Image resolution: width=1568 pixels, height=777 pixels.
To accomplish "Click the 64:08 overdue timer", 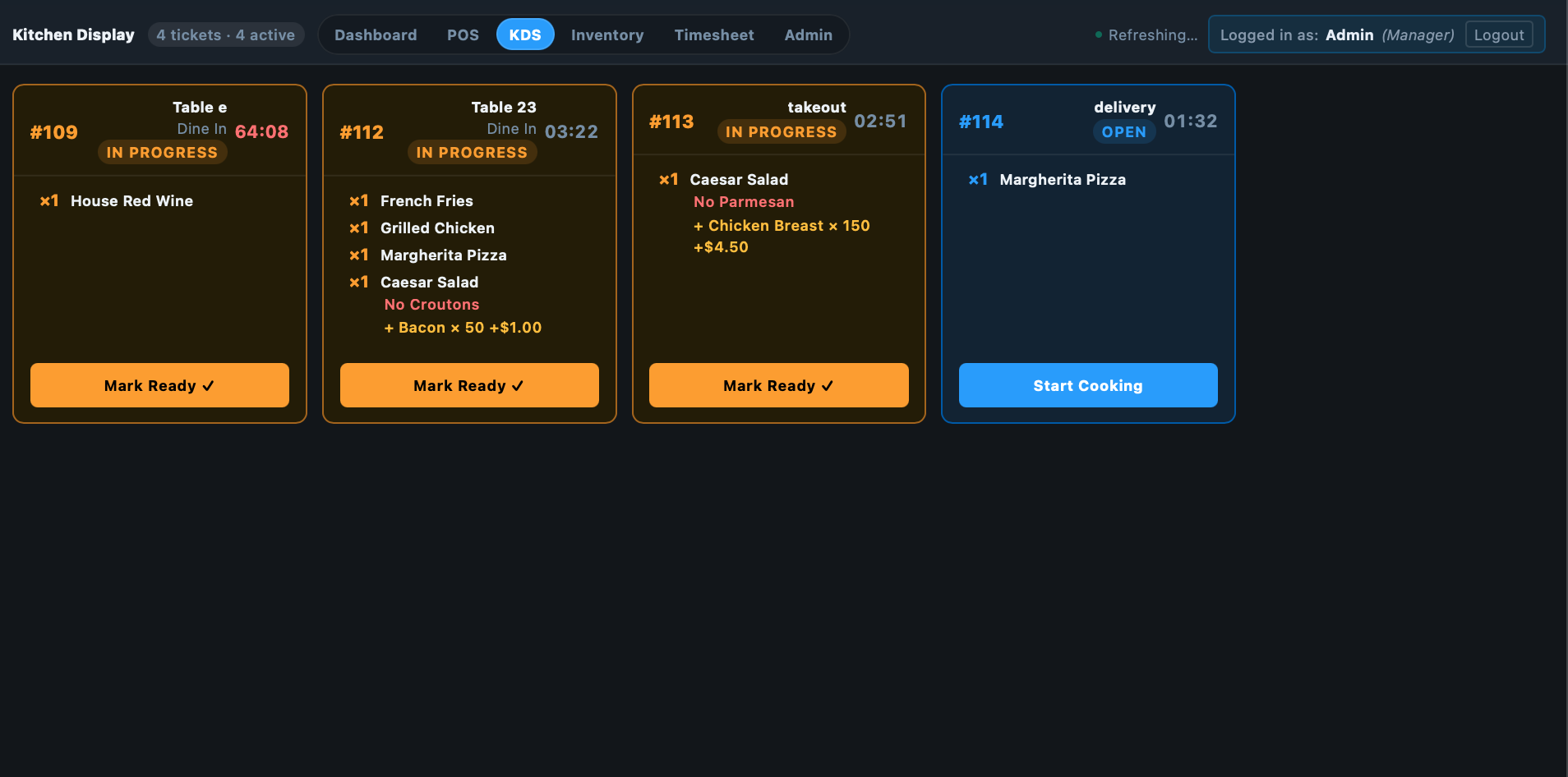I will 261,131.
